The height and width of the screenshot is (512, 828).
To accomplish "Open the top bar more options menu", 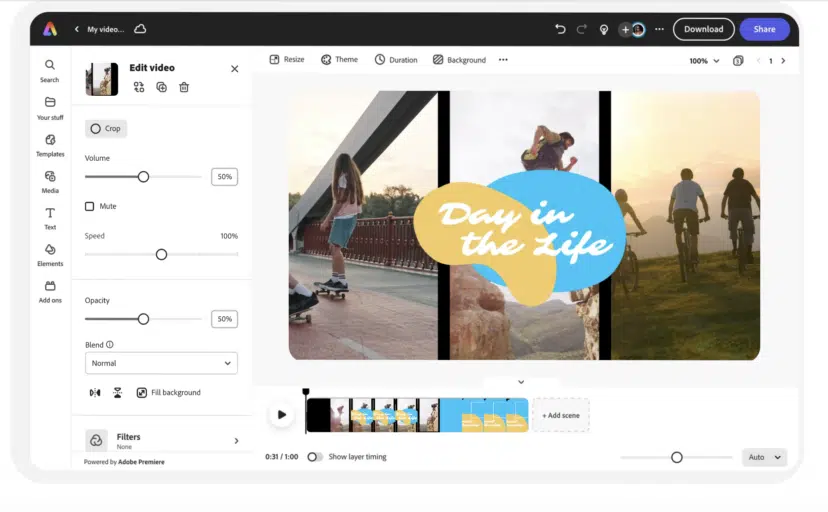I will click(659, 29).
